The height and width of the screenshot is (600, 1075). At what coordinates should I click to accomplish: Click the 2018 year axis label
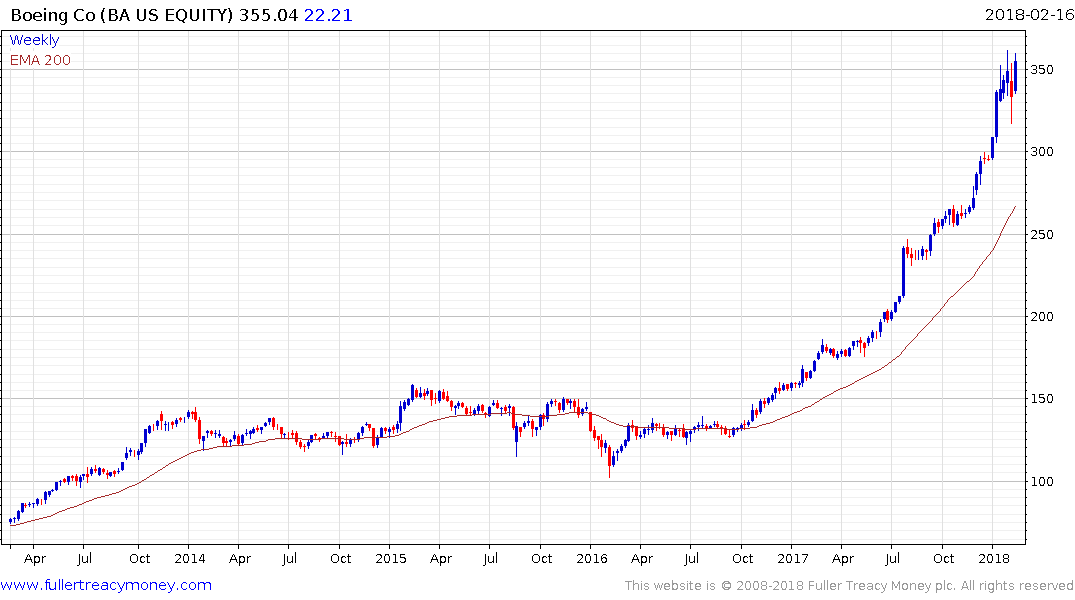point(994,558)
